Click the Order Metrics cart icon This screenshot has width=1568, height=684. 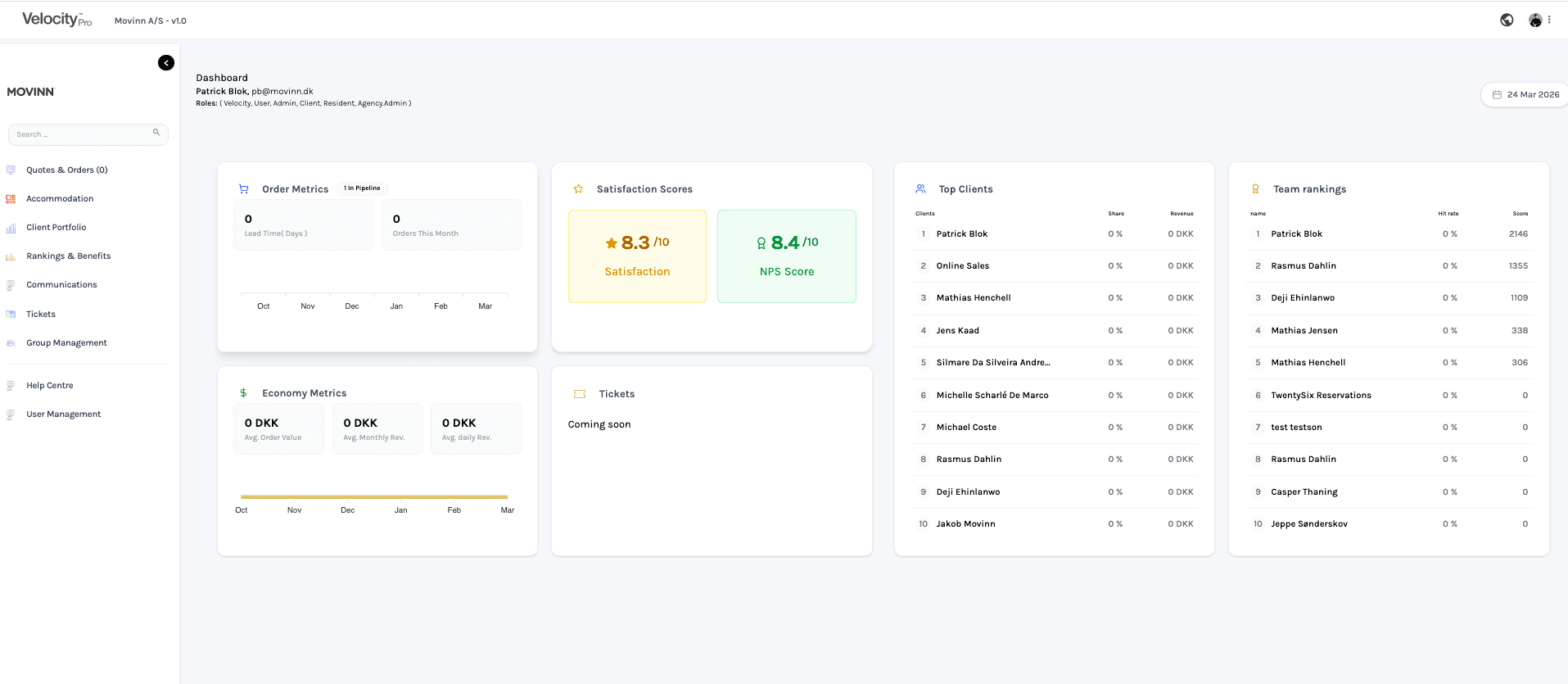[243, 188]
